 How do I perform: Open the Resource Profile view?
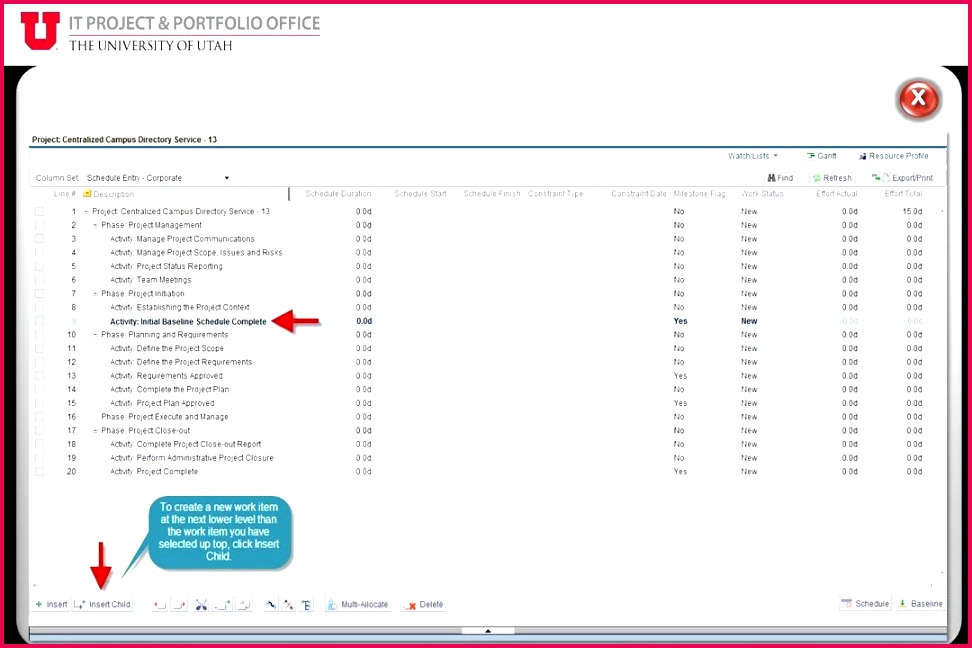tap(893, 156)
